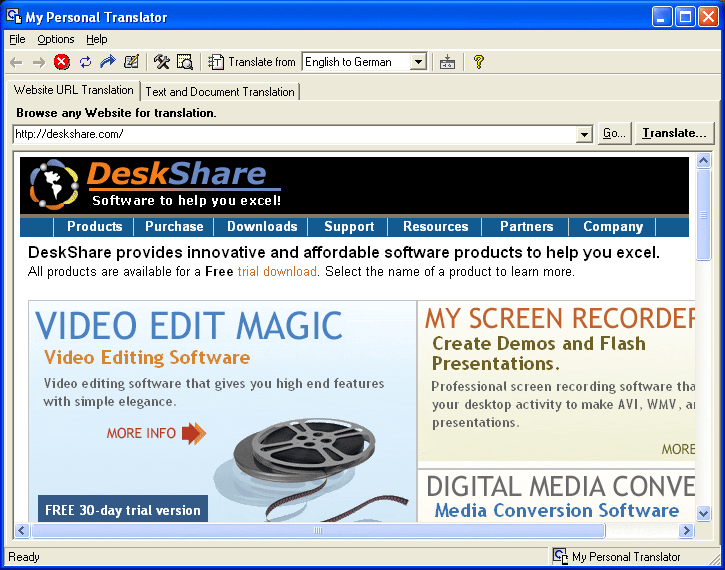Image resolution: width=725 pixels, height=570 pixels.
Task: Switch to Website URL Translation tab
Action: pos(73,90)
